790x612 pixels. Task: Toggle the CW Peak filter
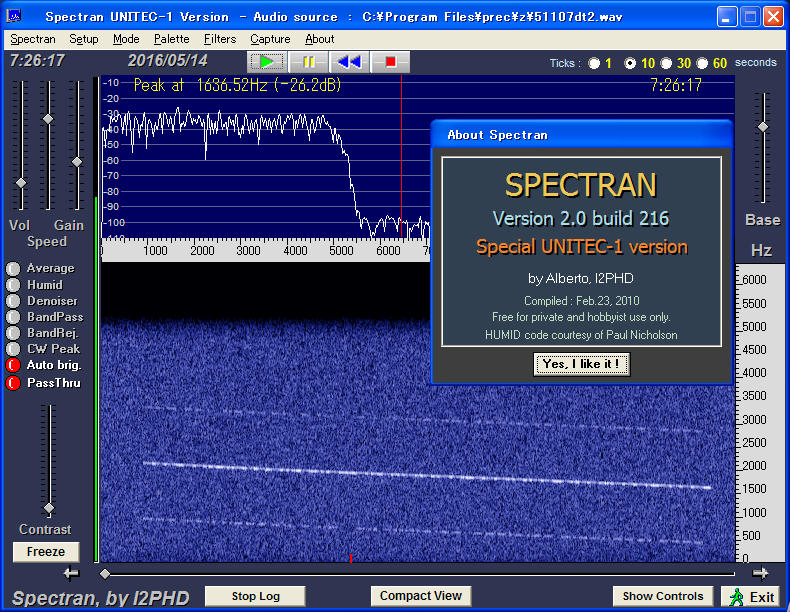tap(13, 349)
